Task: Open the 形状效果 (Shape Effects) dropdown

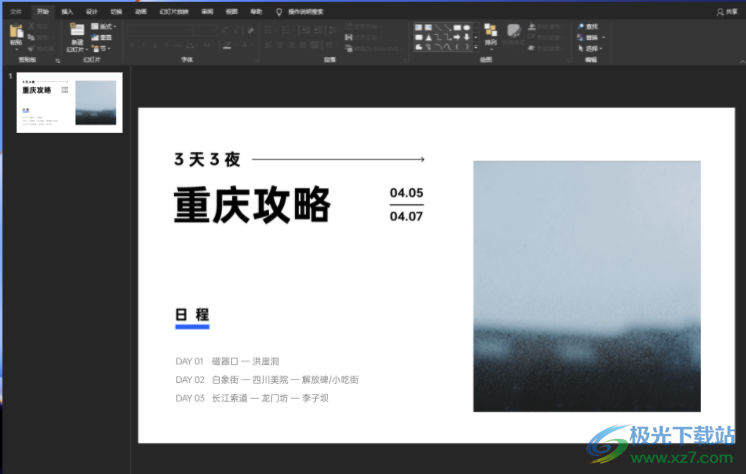Action: 545,48
